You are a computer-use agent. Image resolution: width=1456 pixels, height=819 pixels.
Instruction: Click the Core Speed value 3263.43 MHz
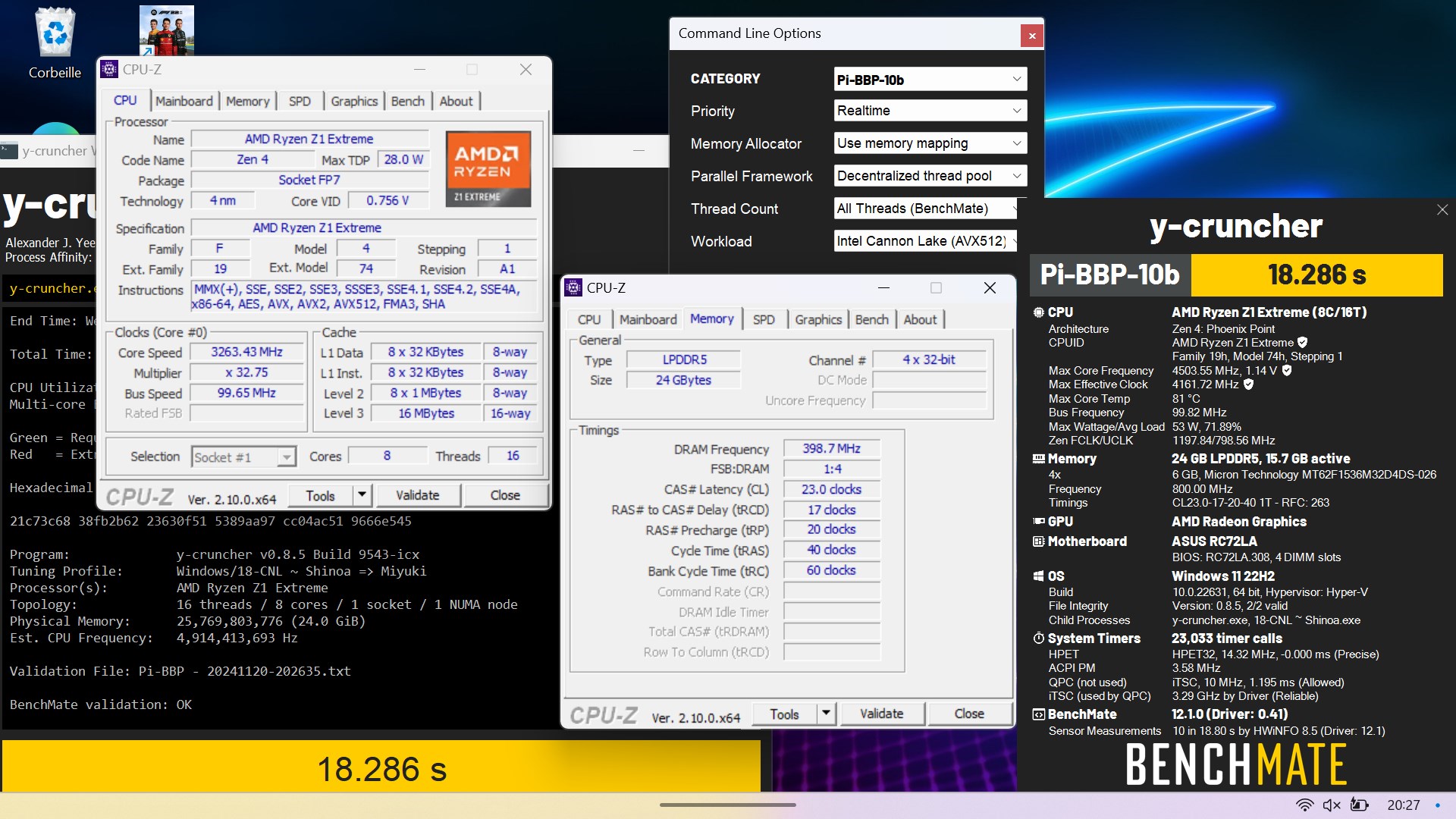[246, 352]
